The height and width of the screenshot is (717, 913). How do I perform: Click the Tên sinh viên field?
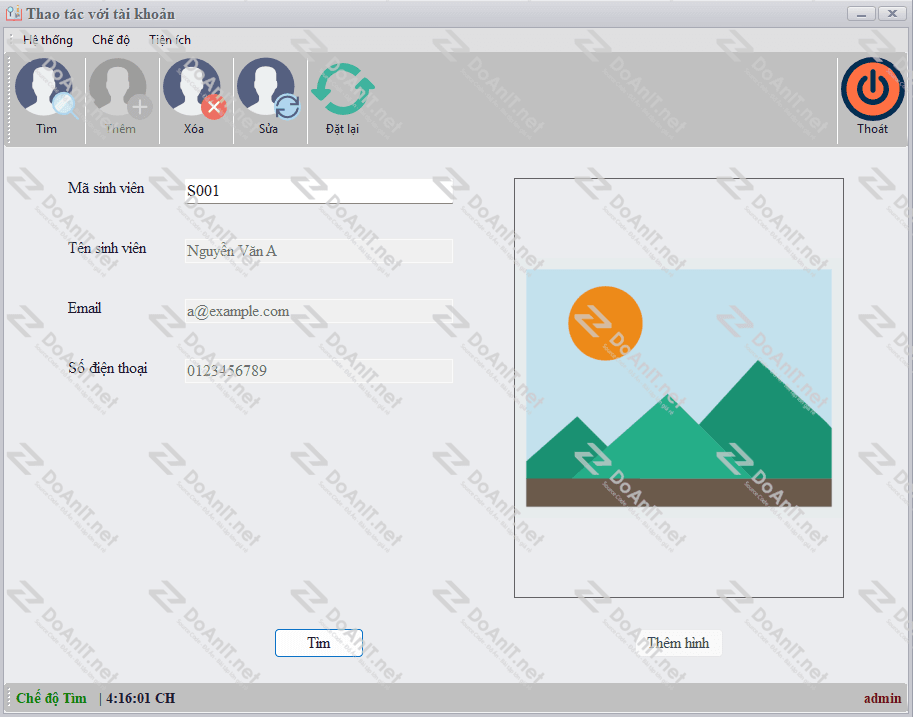(x=319, y=251)
